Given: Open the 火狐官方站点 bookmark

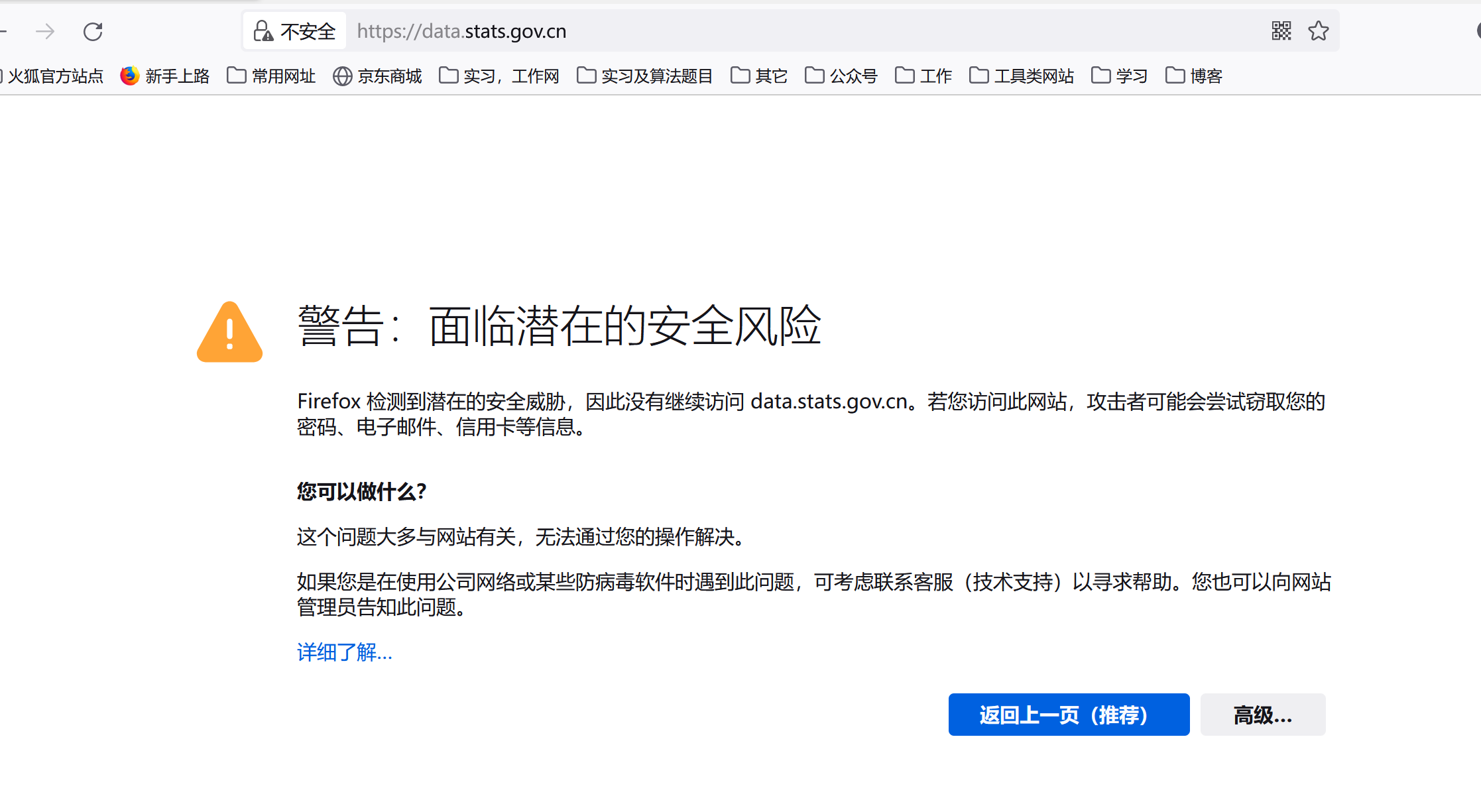Looking at the screenshot, I should [x=53, y=76].
